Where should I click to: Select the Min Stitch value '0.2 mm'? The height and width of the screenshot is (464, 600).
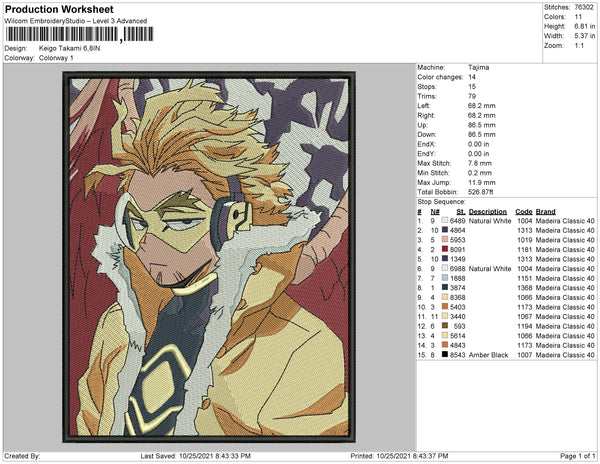coord(480,173)
